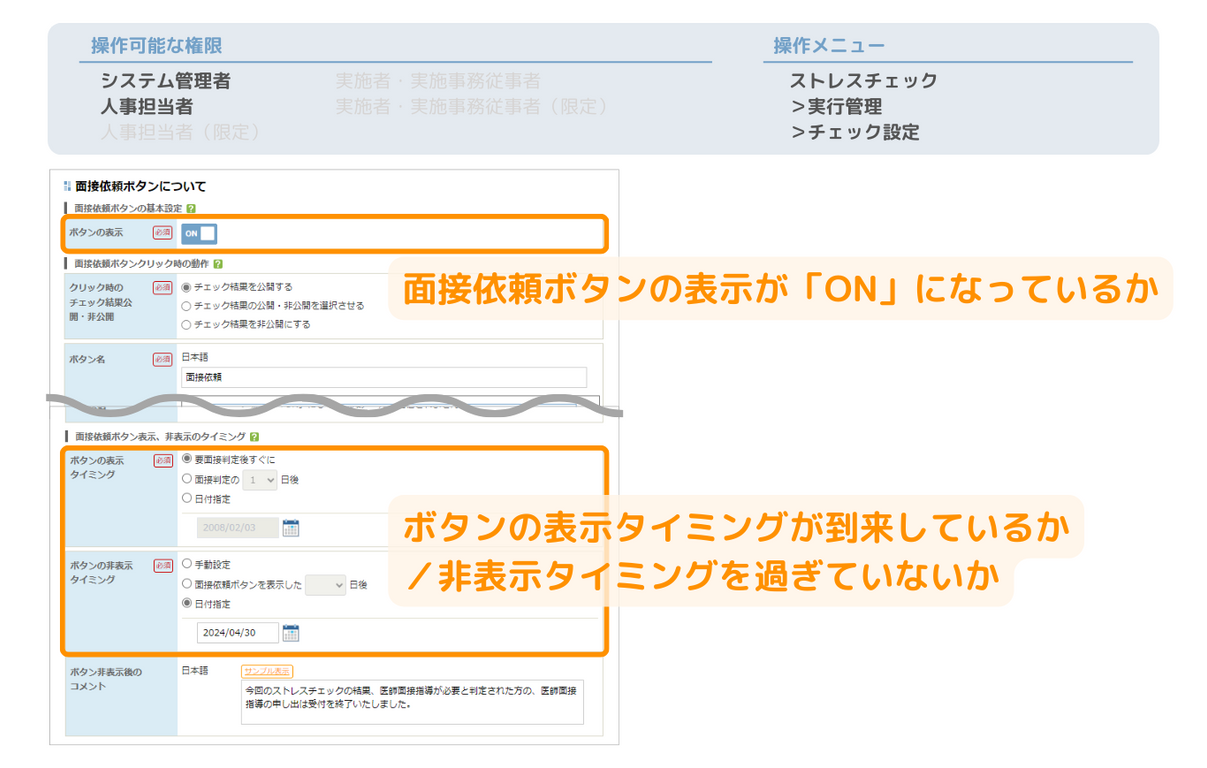This screenshot has width=1207, height=768.
Task: Open calendar picker for display timing date
Action: (x=291, y=528)
